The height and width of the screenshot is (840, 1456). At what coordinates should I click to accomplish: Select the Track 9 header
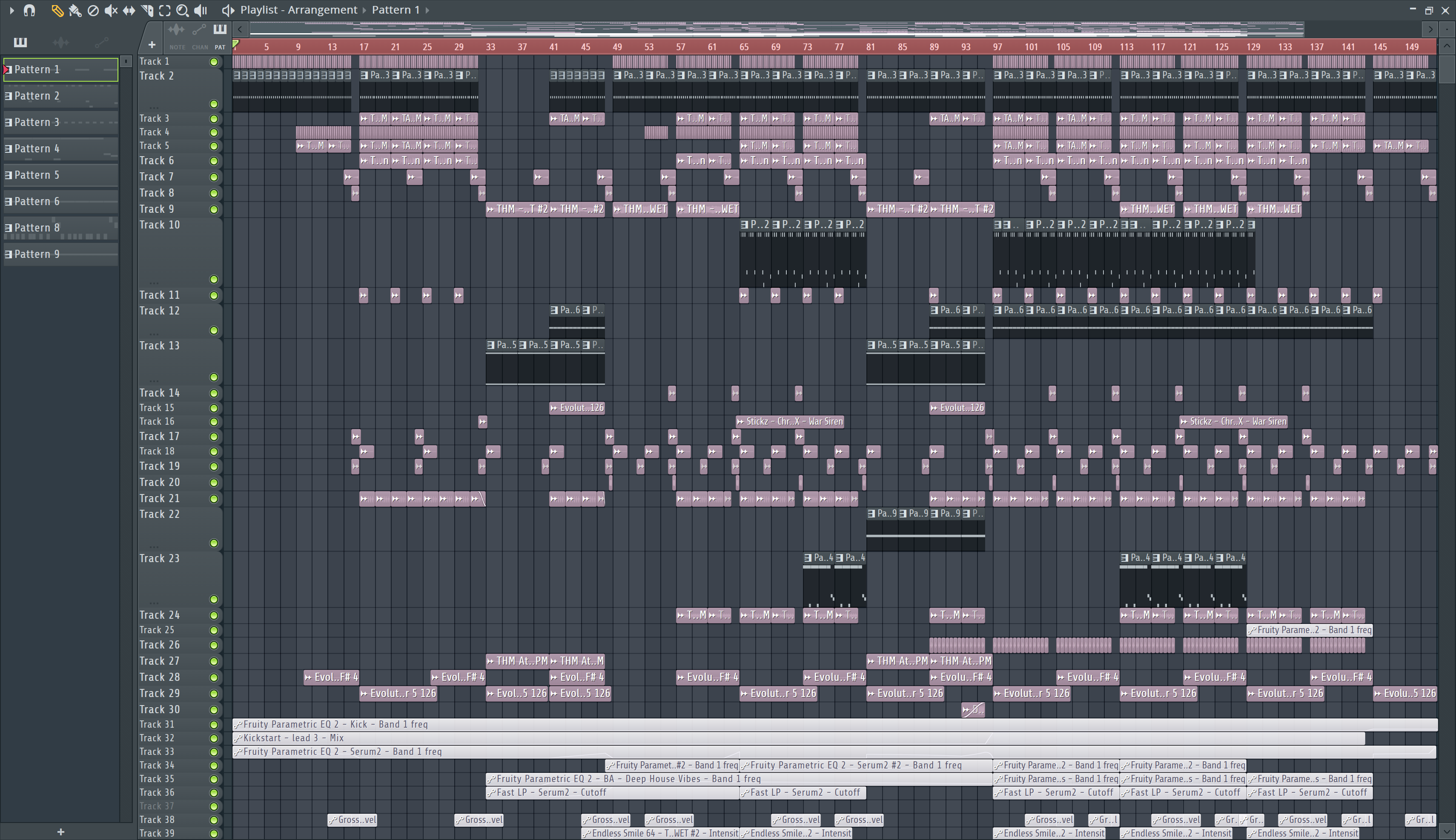click(x=180, y=209)
